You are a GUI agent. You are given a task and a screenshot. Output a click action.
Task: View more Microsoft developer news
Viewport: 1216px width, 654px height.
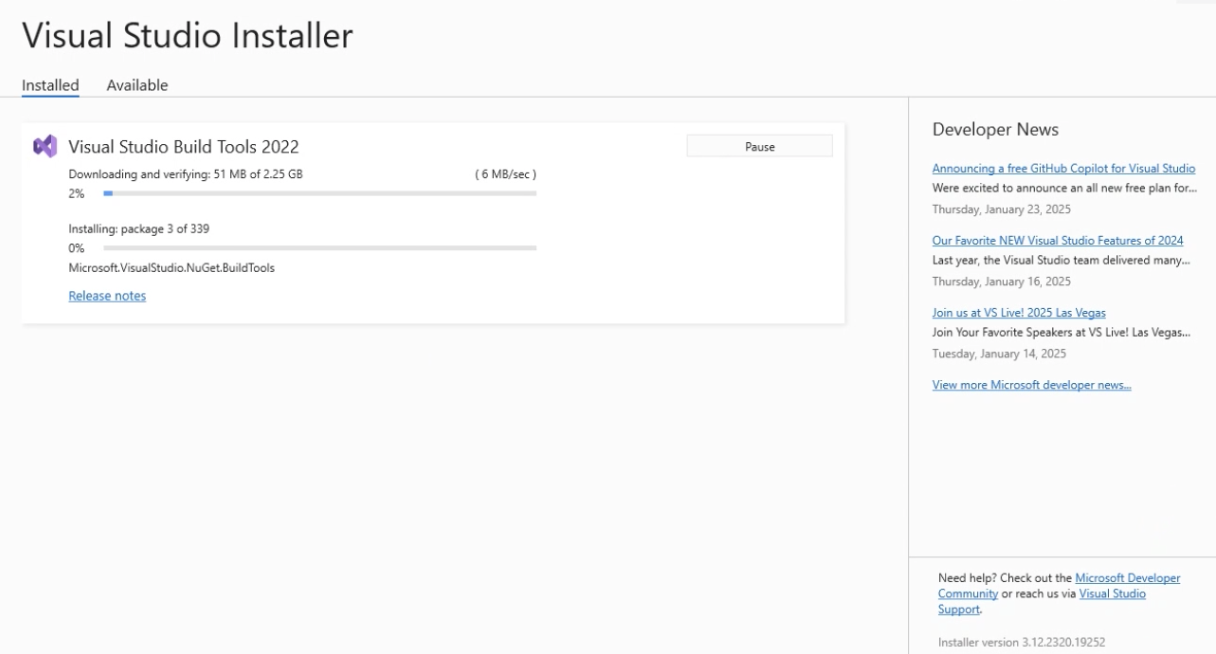1031,385
